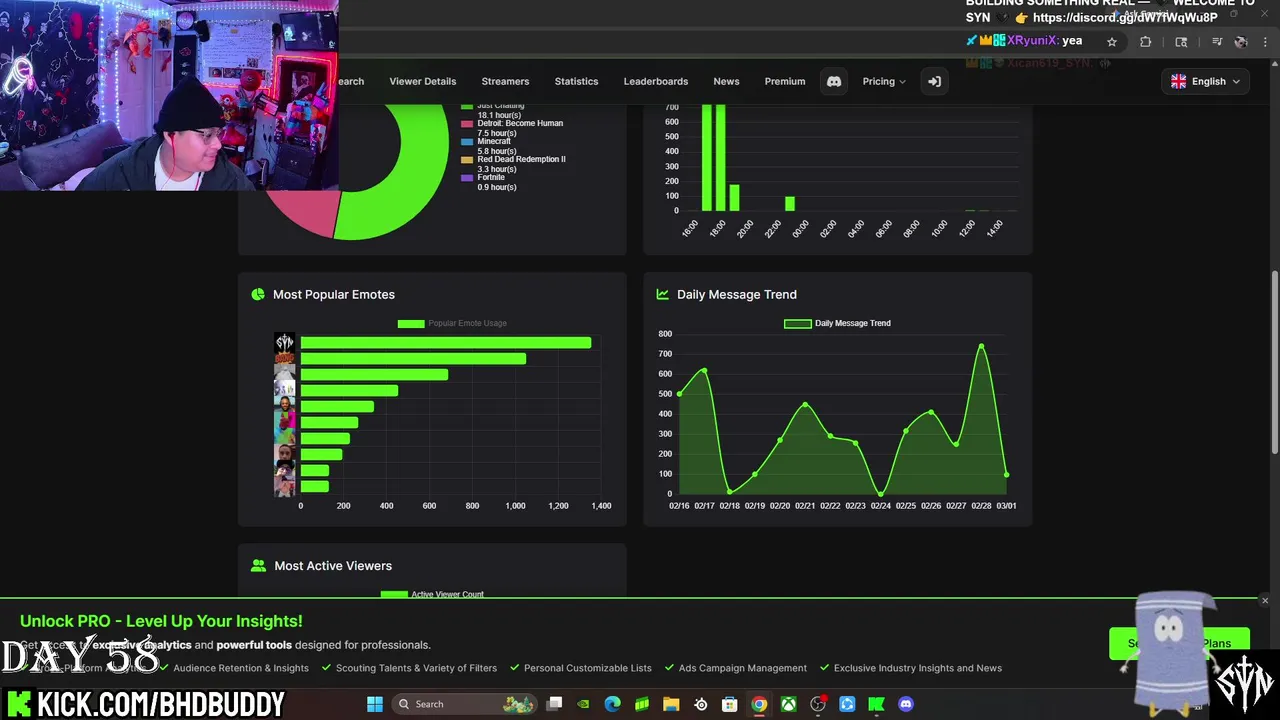The height and width of the screenshot is (720, 1280).
Task: Click the Unlock PRO headline
Action: [x=161, y=621]
